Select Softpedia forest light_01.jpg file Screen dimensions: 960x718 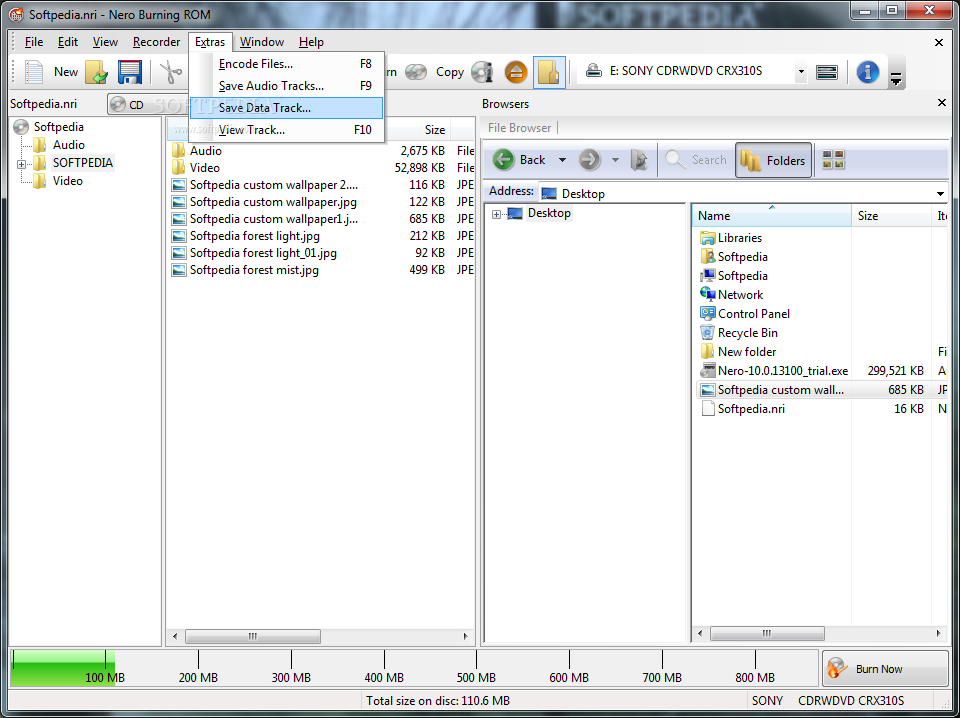[x=322, y=253]
